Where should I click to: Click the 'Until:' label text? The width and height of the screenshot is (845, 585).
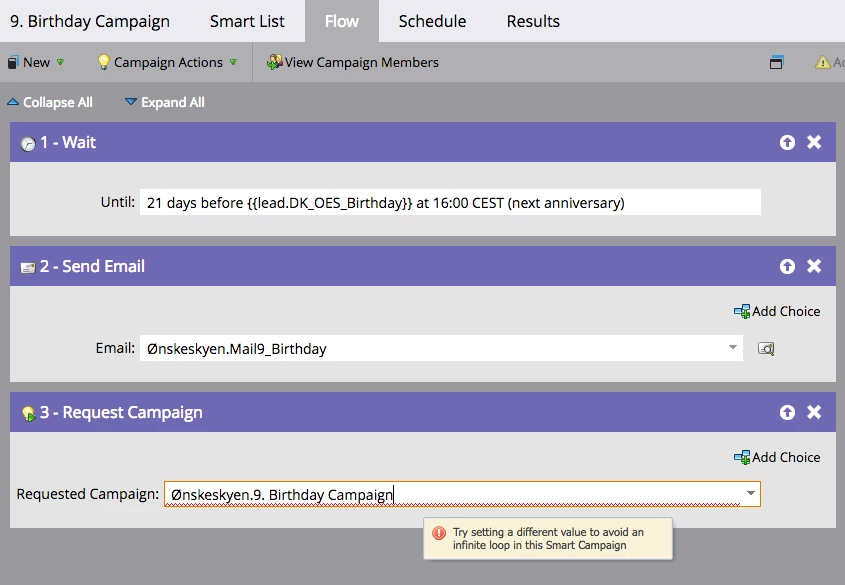coord(117,202)
